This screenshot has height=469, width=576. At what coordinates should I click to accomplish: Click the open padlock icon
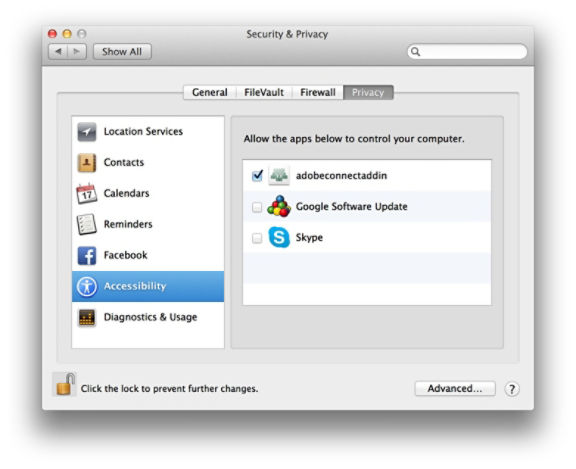[65, 385]
